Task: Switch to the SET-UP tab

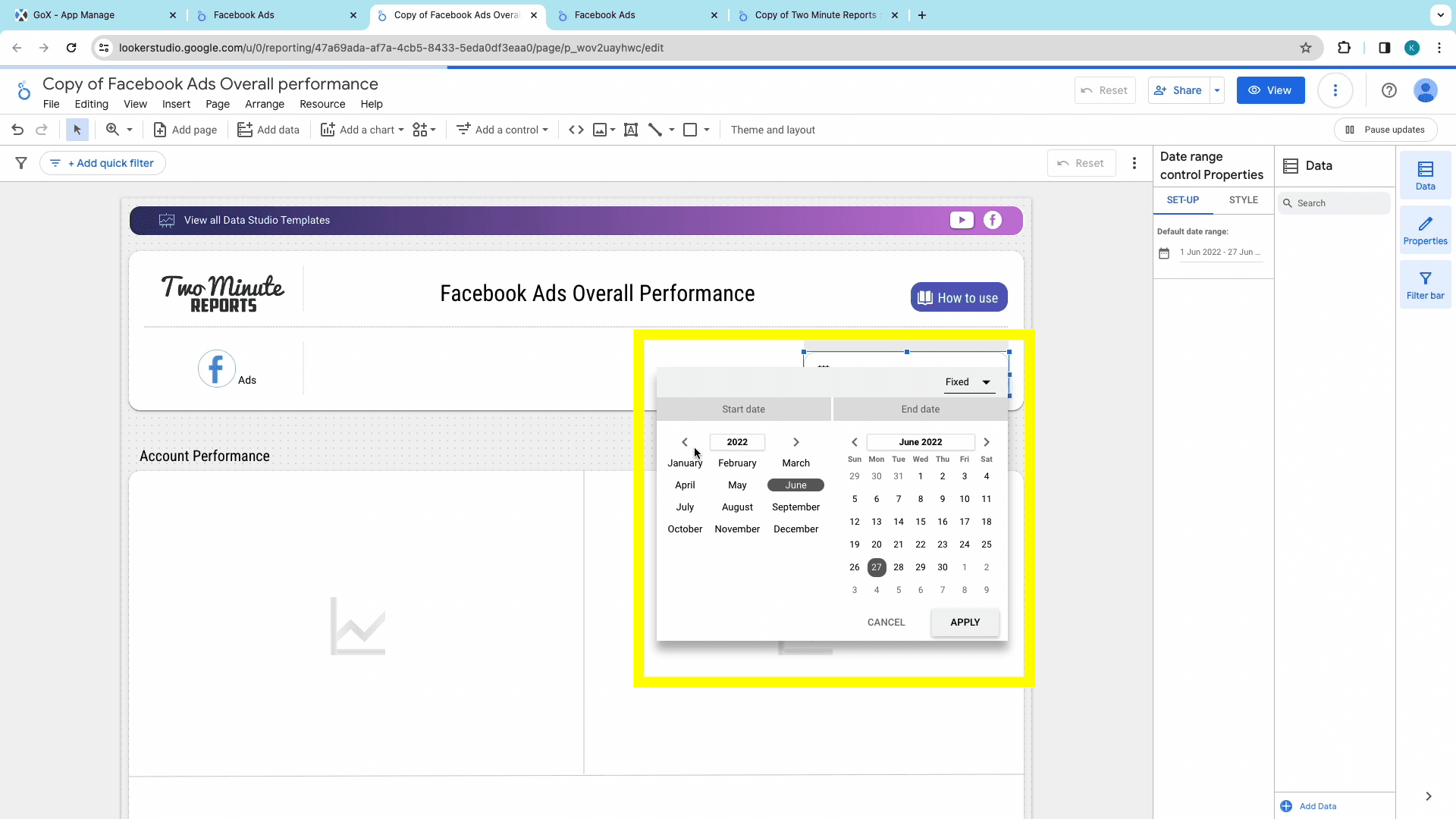Action: (1183, 200)
